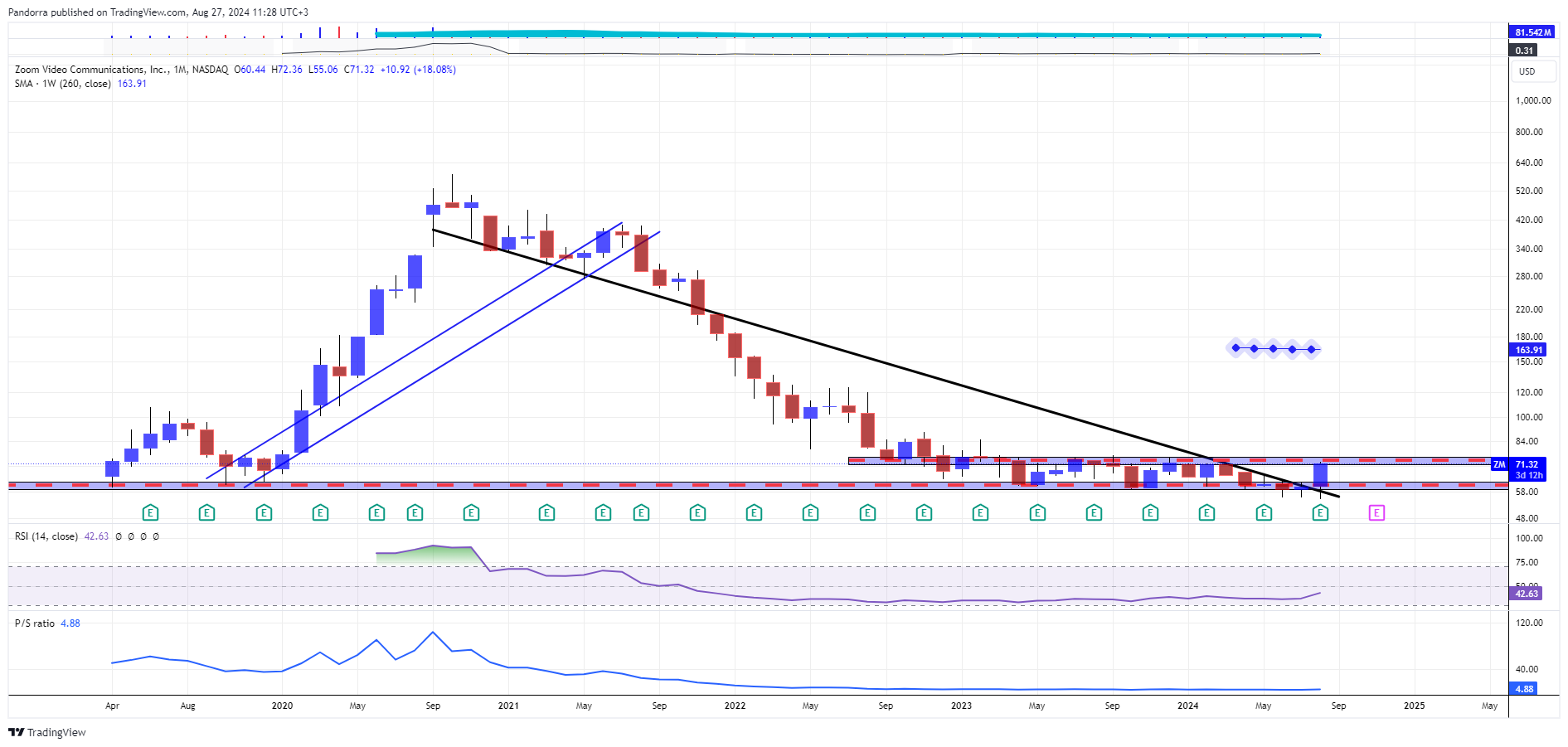Click the 71.32 current price label
Screen dimensions: 1568x747
pyautogui.click(x=1527, y=464)
